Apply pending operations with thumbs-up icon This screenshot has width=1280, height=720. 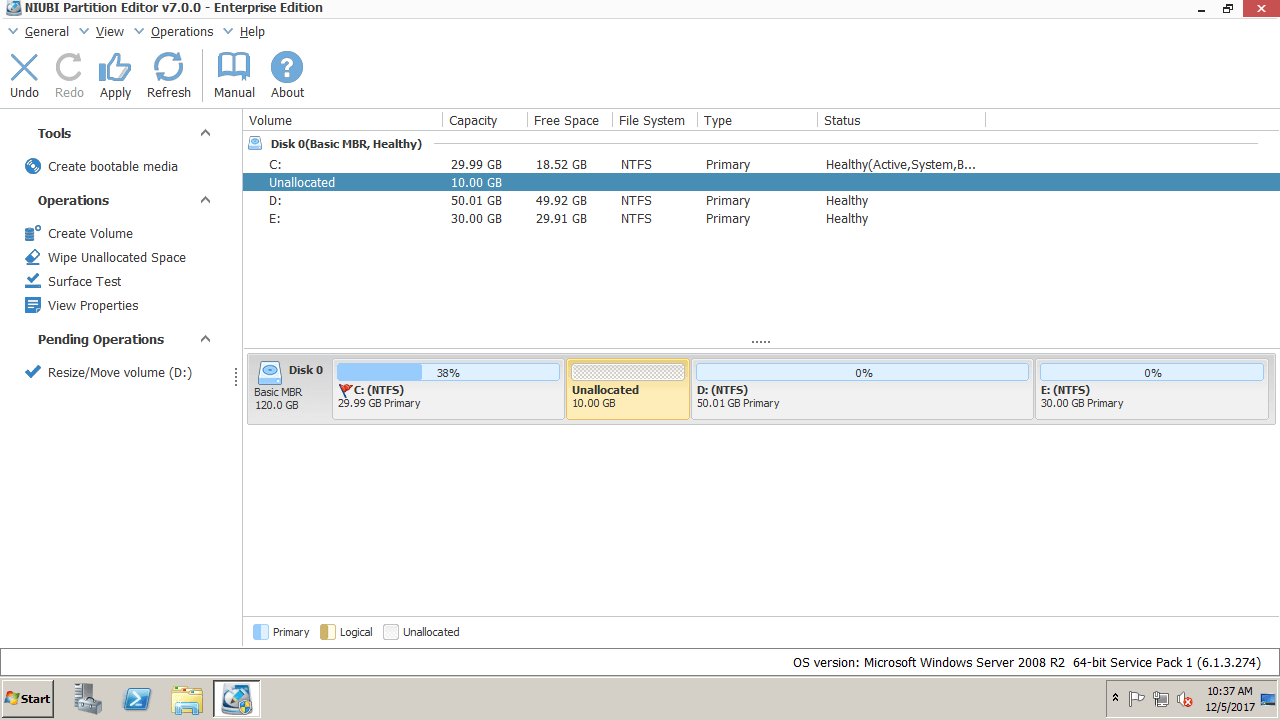[x=115, y=68]
